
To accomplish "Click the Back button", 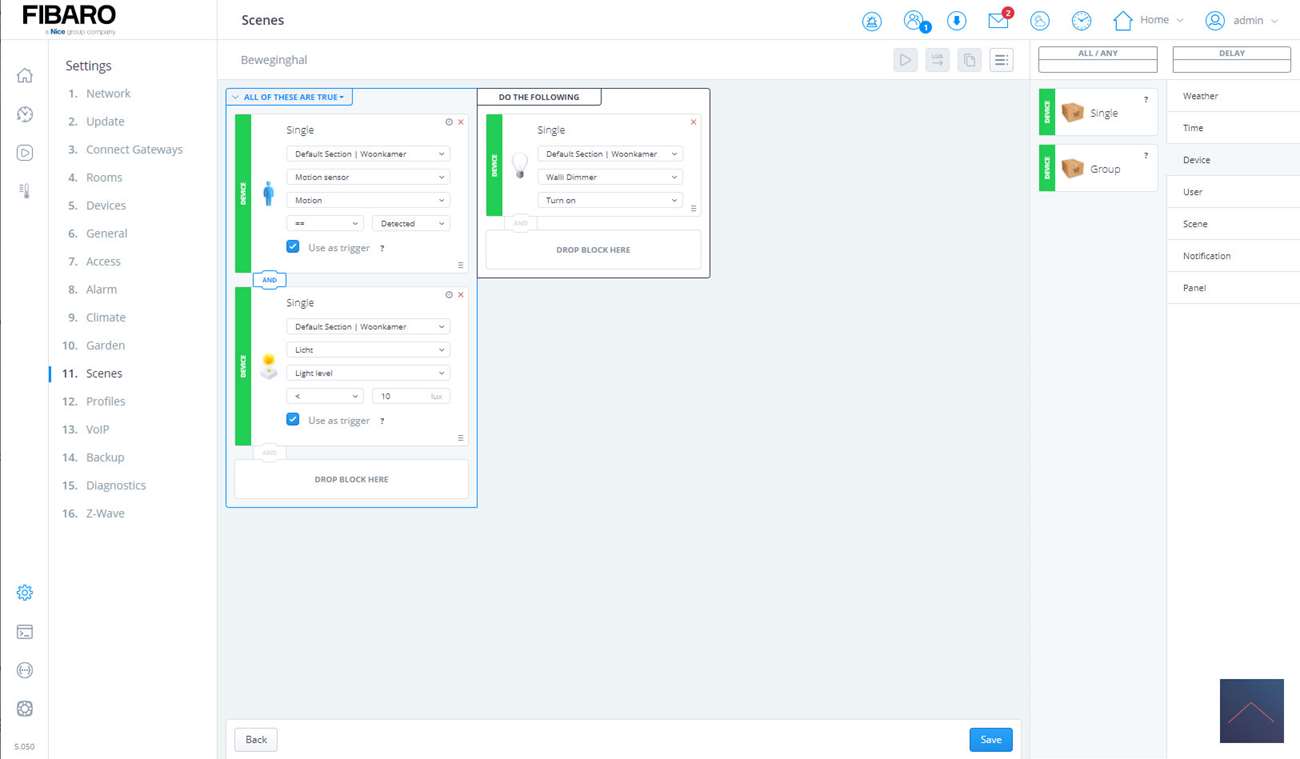I will point(256,739).
